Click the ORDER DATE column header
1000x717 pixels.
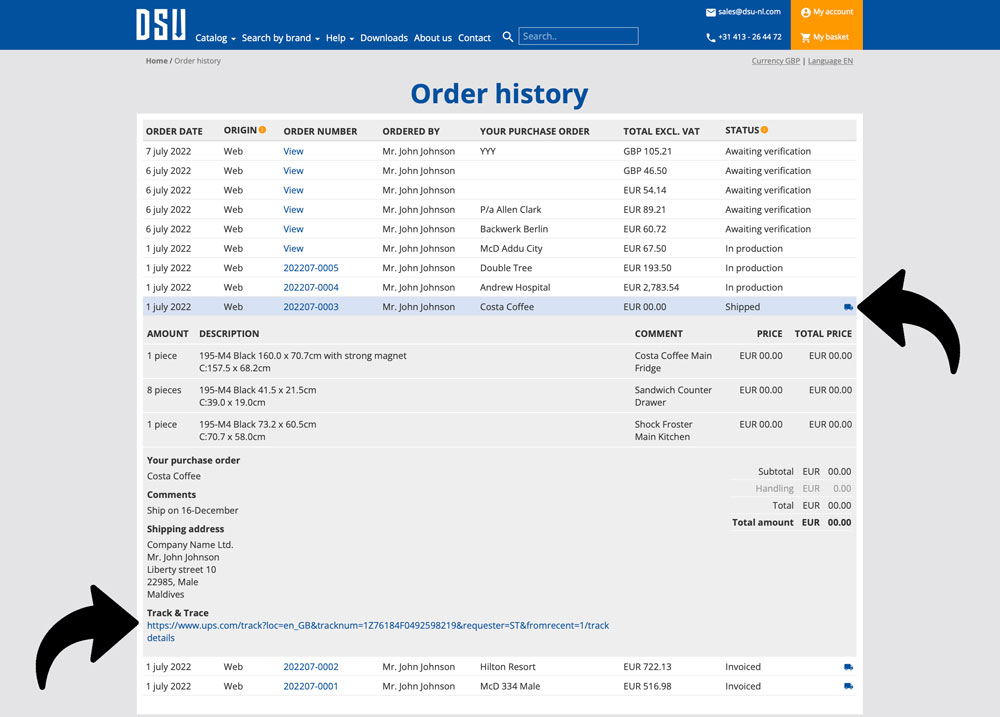click(174, 131)
